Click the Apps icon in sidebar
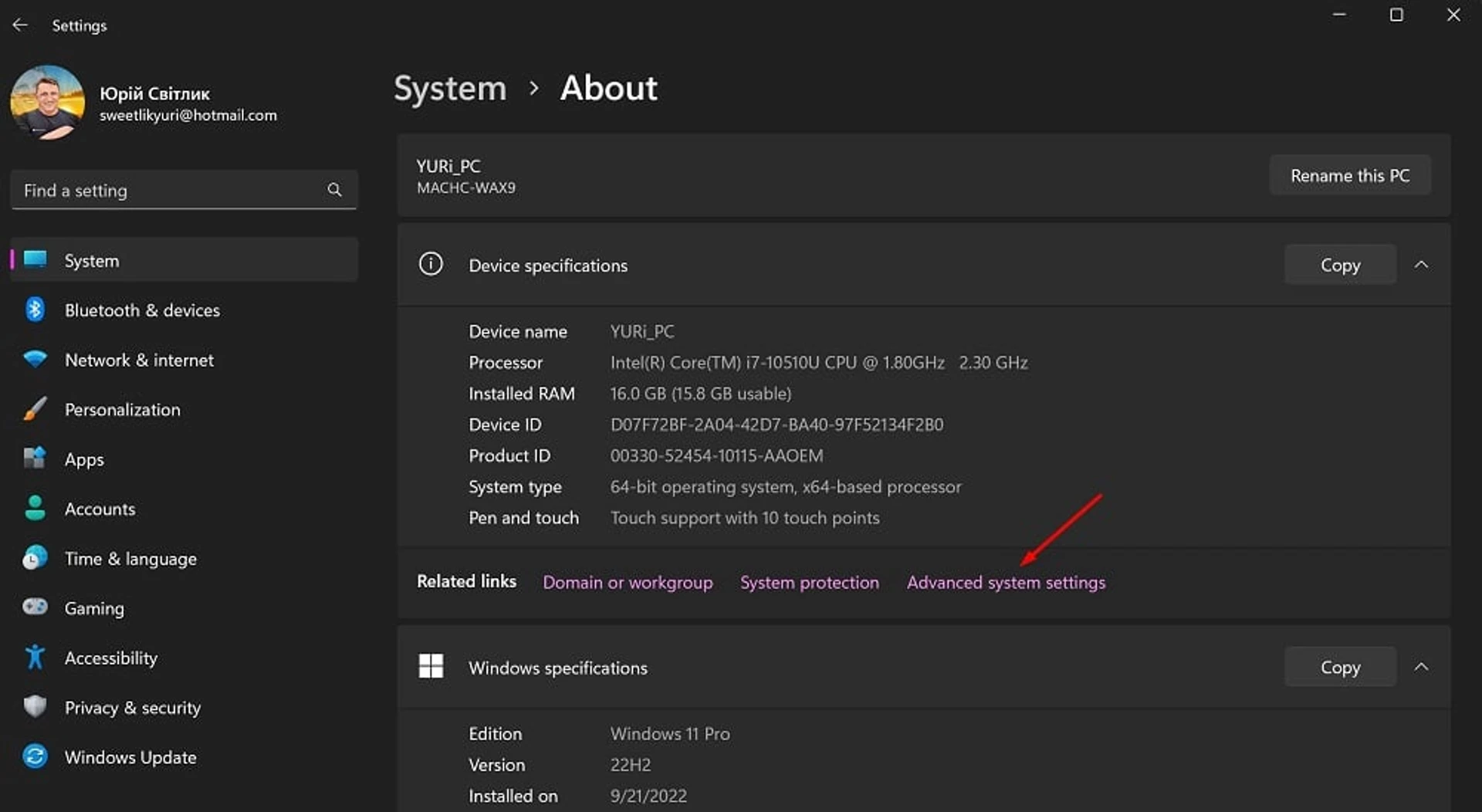 tap(35, 458)
